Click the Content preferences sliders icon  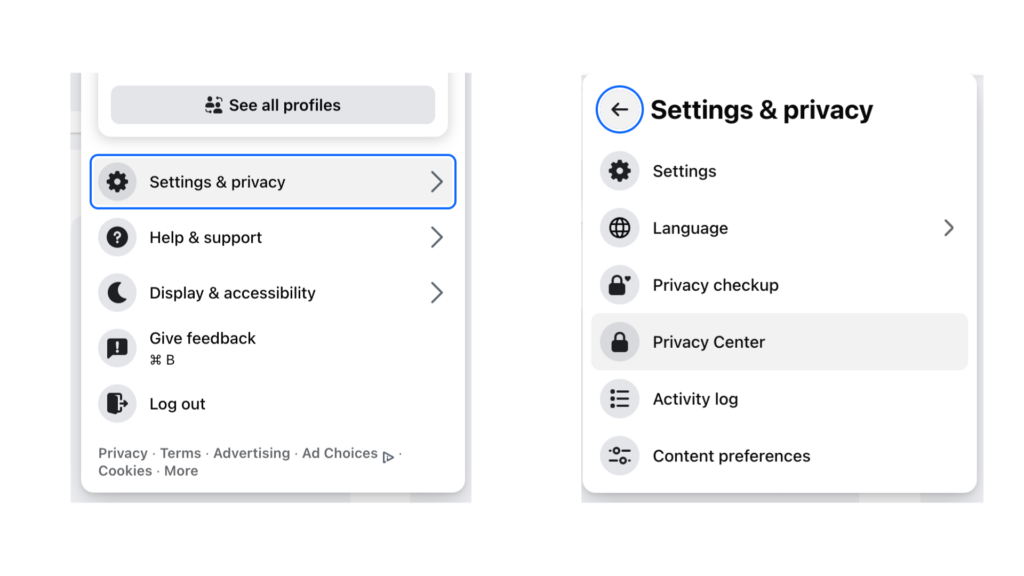coord(620,455)
